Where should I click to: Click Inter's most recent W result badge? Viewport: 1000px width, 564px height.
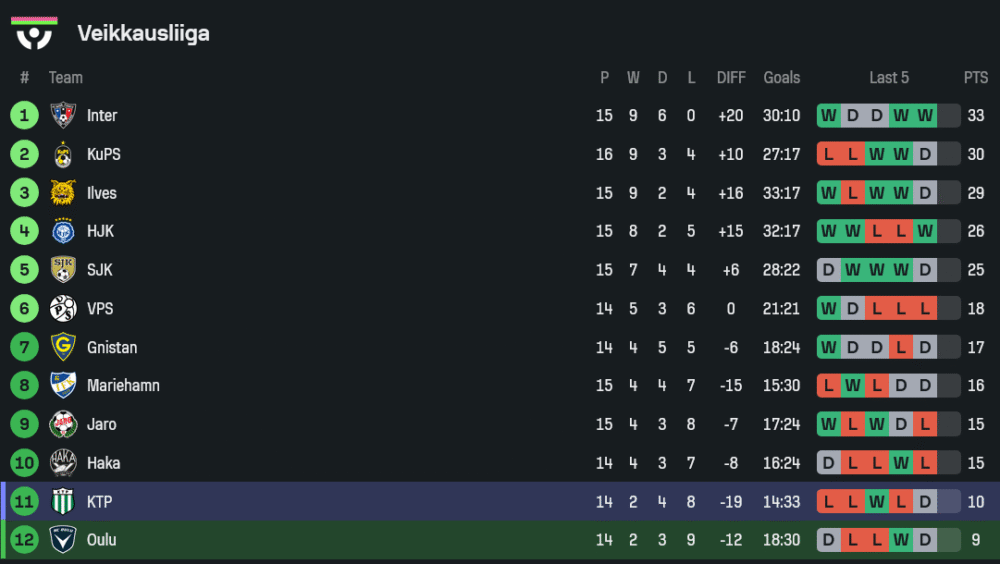[x=925, y=116]
